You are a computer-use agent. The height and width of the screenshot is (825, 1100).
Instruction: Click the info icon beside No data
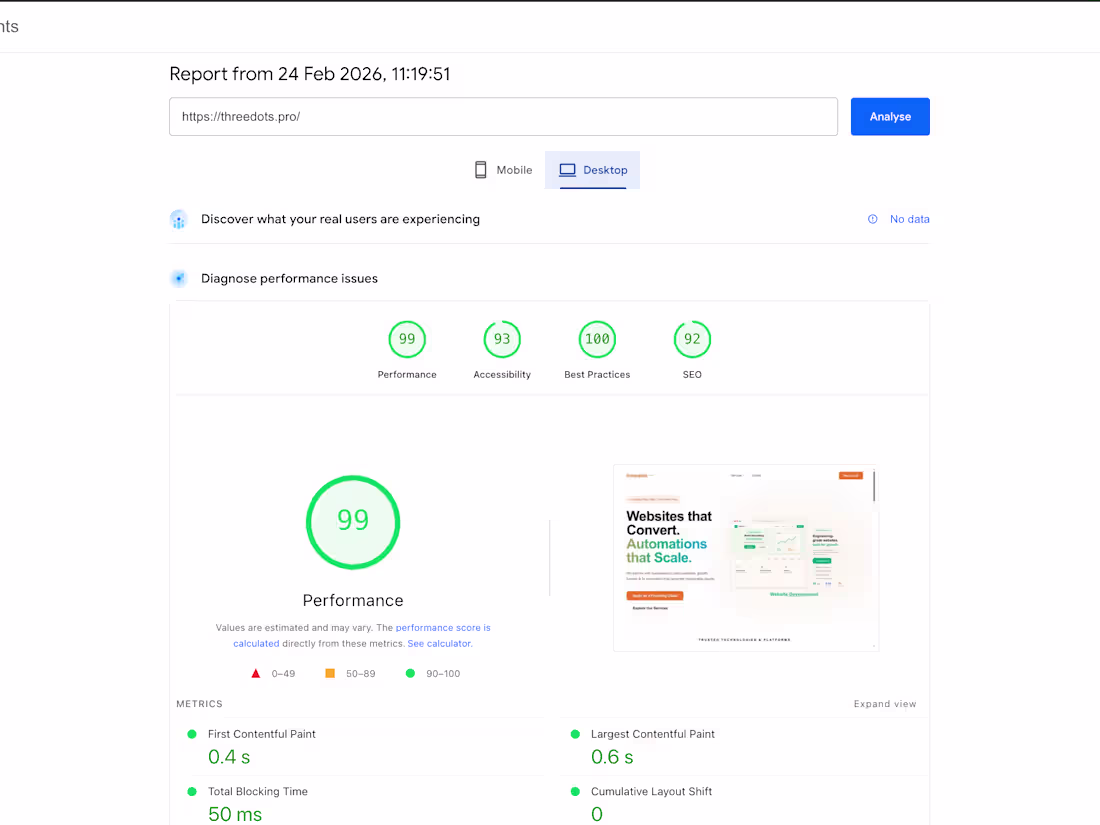click(873, 219)
